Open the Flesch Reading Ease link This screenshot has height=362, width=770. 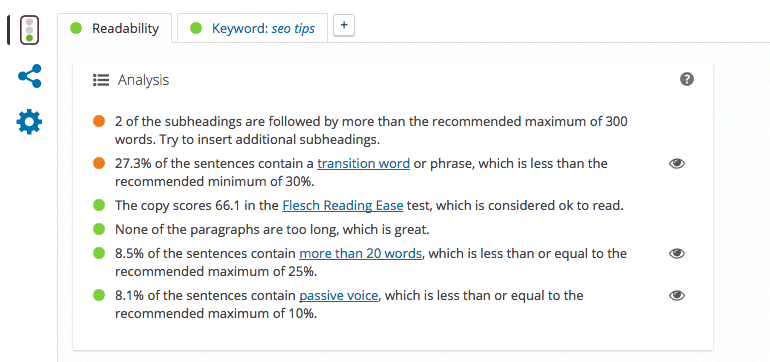(x=343, y=205)
